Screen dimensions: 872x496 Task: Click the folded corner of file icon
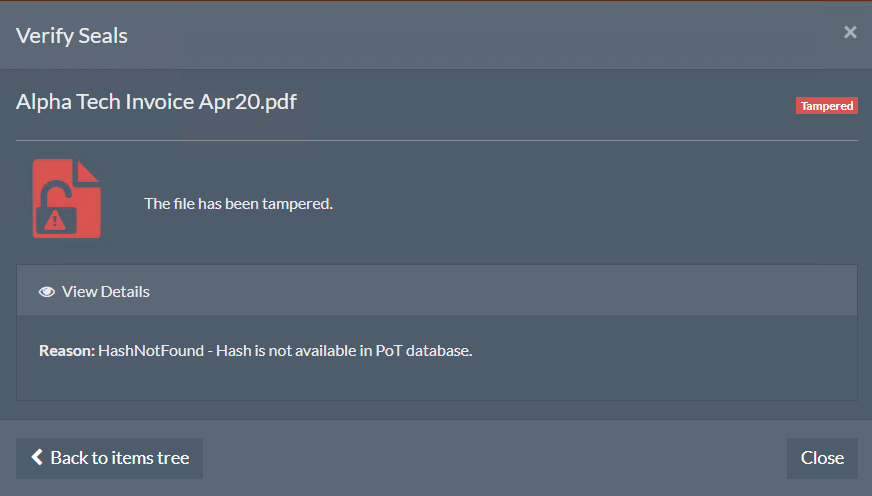(x=88, y=171)
